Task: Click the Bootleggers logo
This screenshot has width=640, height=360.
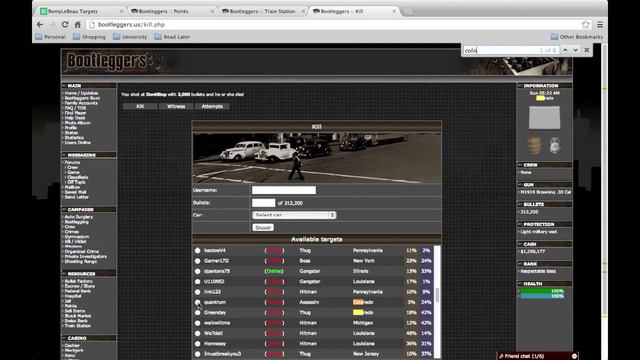Action: click(108, 61)
